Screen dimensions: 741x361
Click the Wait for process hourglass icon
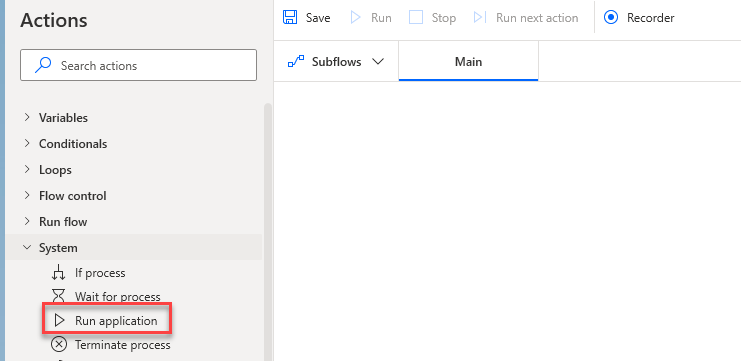[59, 296]
